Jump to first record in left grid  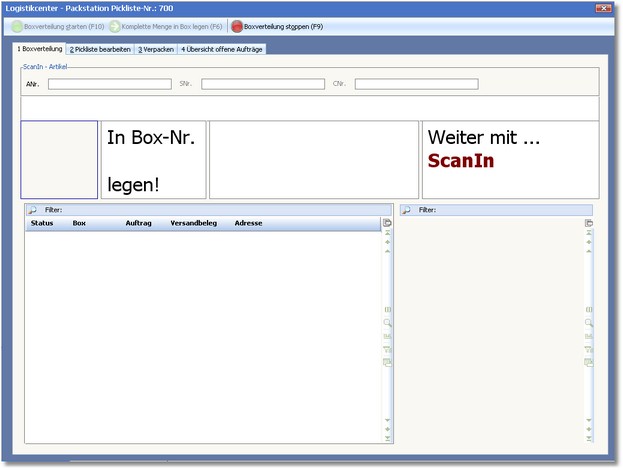(387, 234)
